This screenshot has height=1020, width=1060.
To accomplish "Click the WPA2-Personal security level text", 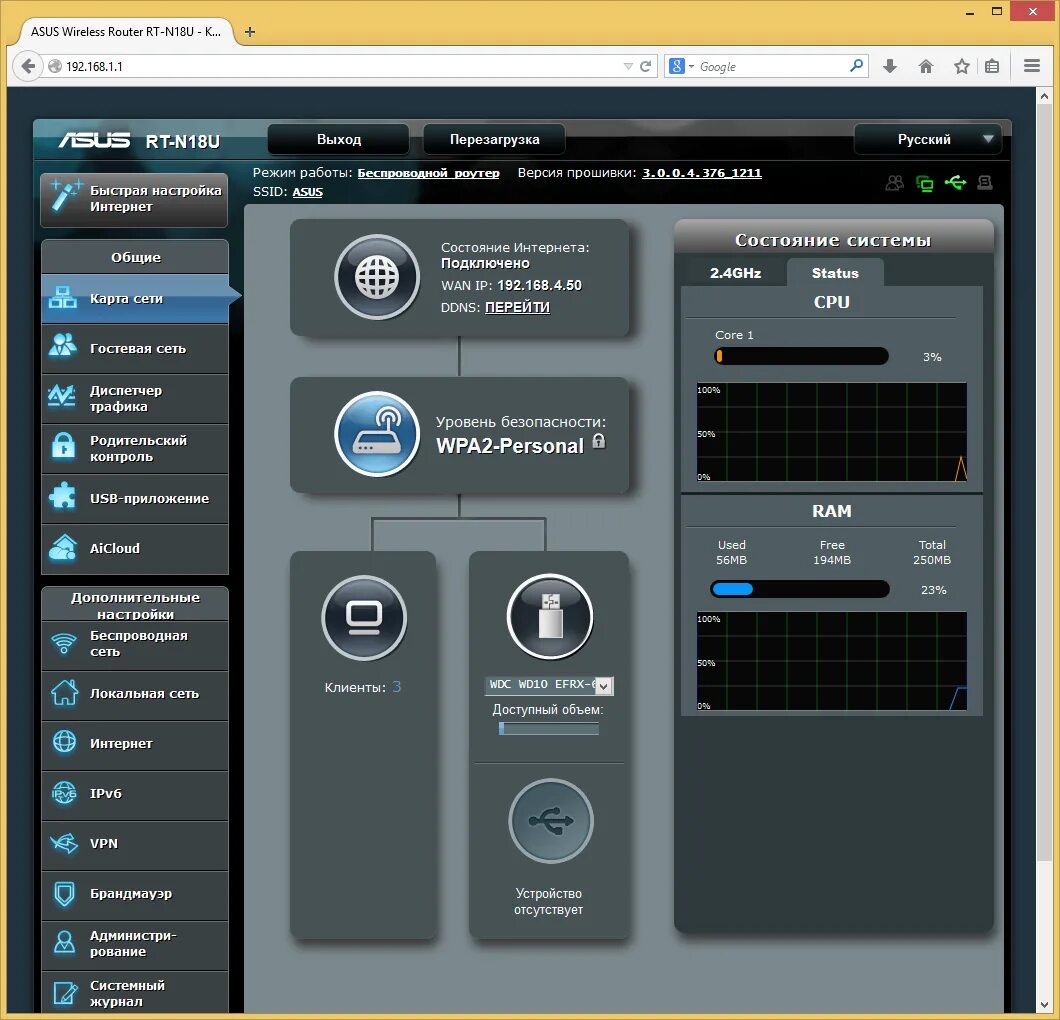I will point(510,446).
